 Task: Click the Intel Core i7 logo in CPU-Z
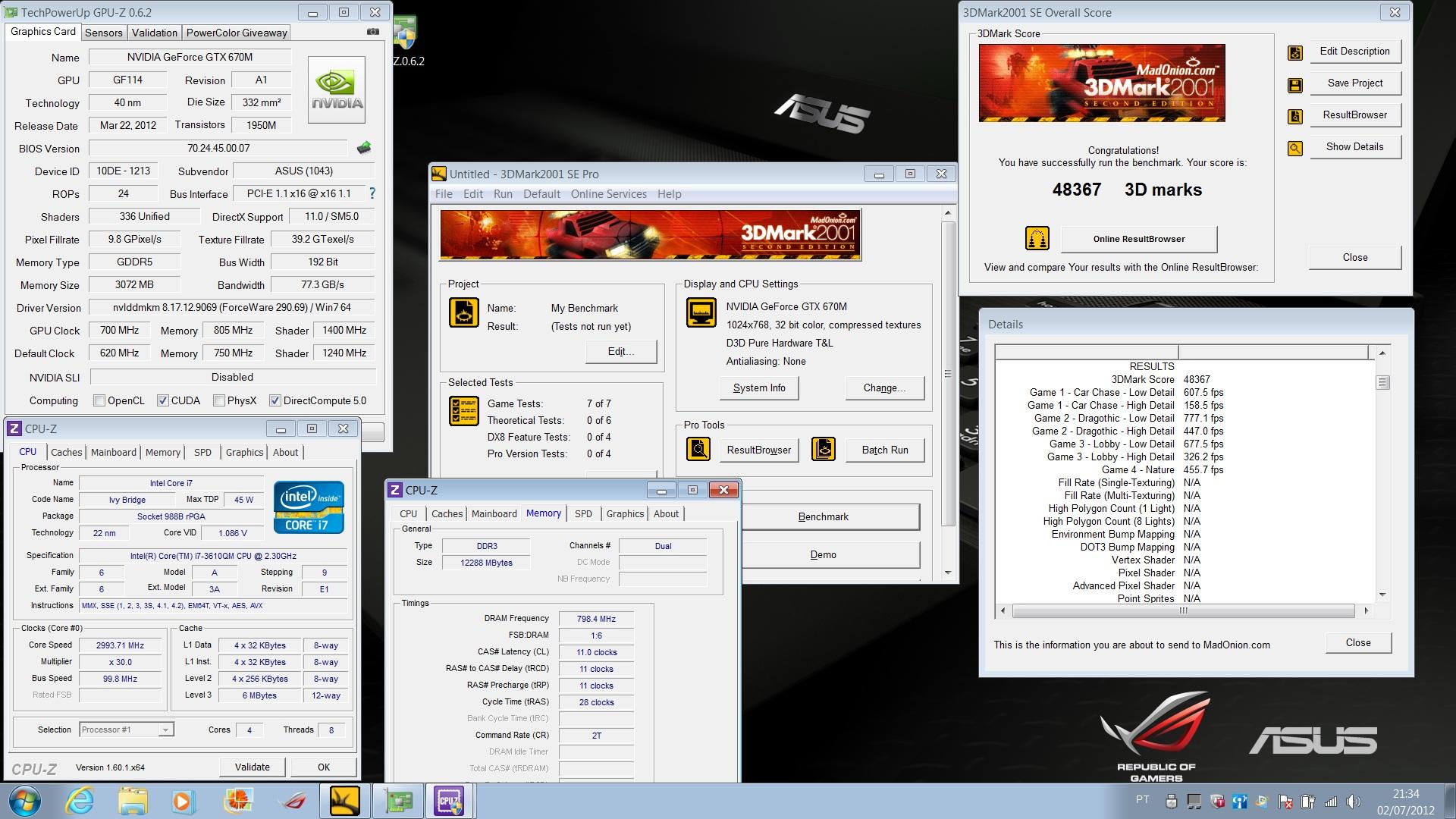point(309,507)
